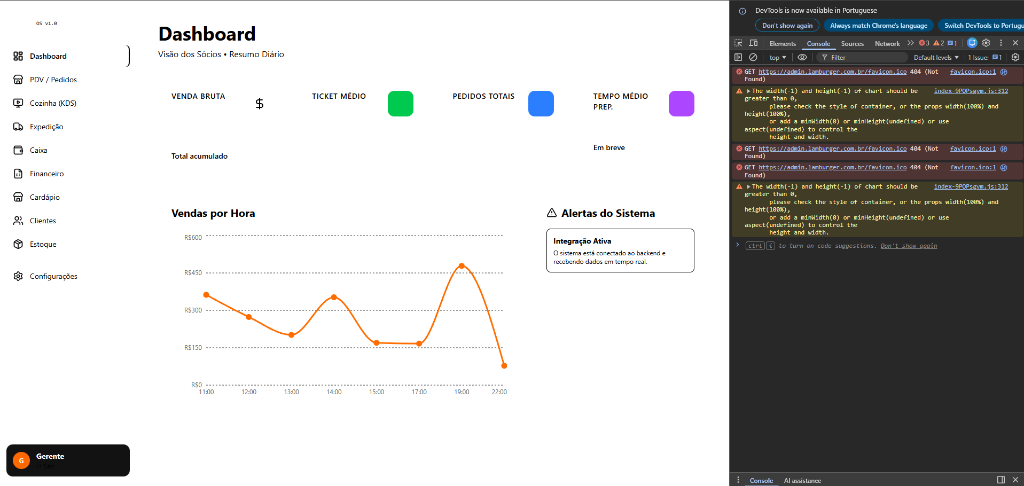The width and height of the screenshot is (1024, 486).
Task: Open the Cozinha (KDS) sidebar icon
Action: [18, 103]
